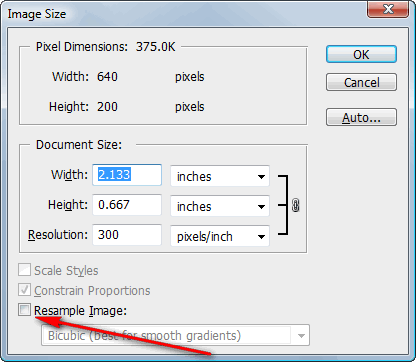Open the document Width units dropdown
Screen dimensions: 416x362
point(220,176)
